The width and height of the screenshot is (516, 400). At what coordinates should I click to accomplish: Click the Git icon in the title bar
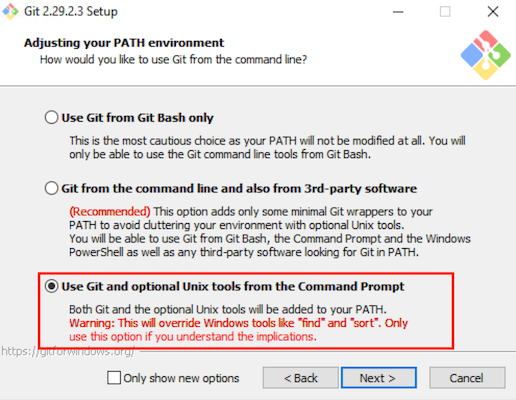click(10, 11)
